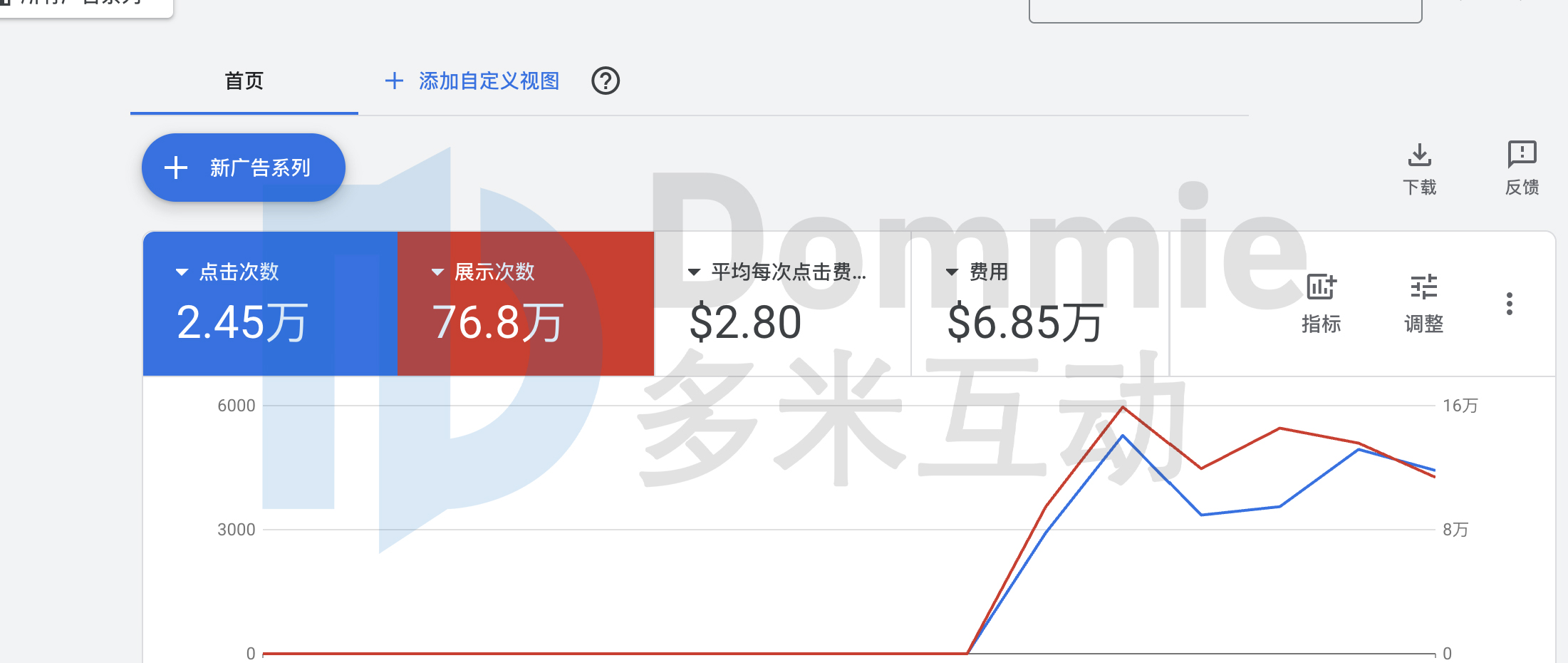
Task: Expand the 点击次数 metric dropdown
Action: [182, 272]
